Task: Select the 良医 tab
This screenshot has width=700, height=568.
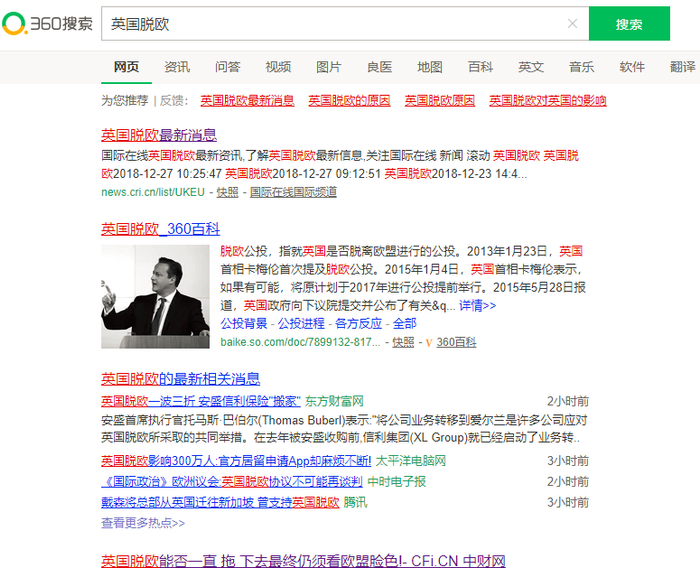Action: click(x=379, y=67)
